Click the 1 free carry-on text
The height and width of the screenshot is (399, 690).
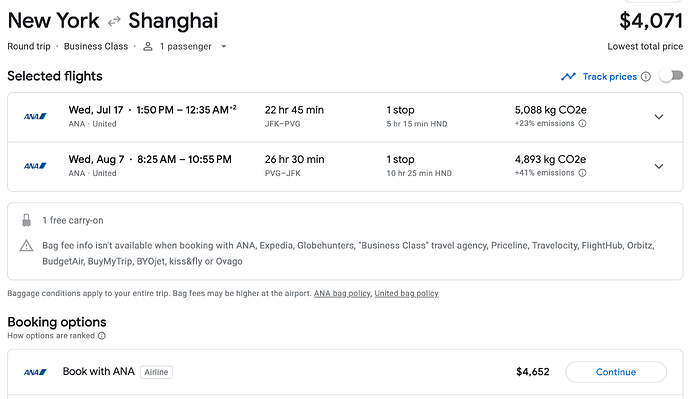pyautogui.click(x=73, y=220)
